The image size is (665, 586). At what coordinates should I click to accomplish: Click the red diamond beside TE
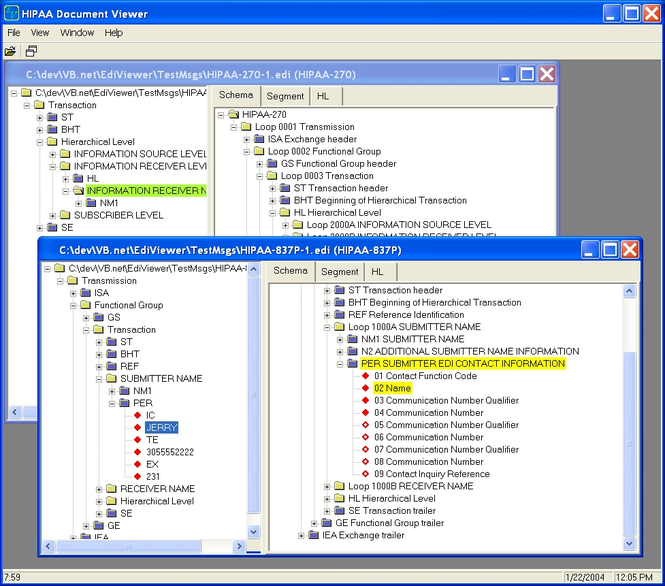137,439
